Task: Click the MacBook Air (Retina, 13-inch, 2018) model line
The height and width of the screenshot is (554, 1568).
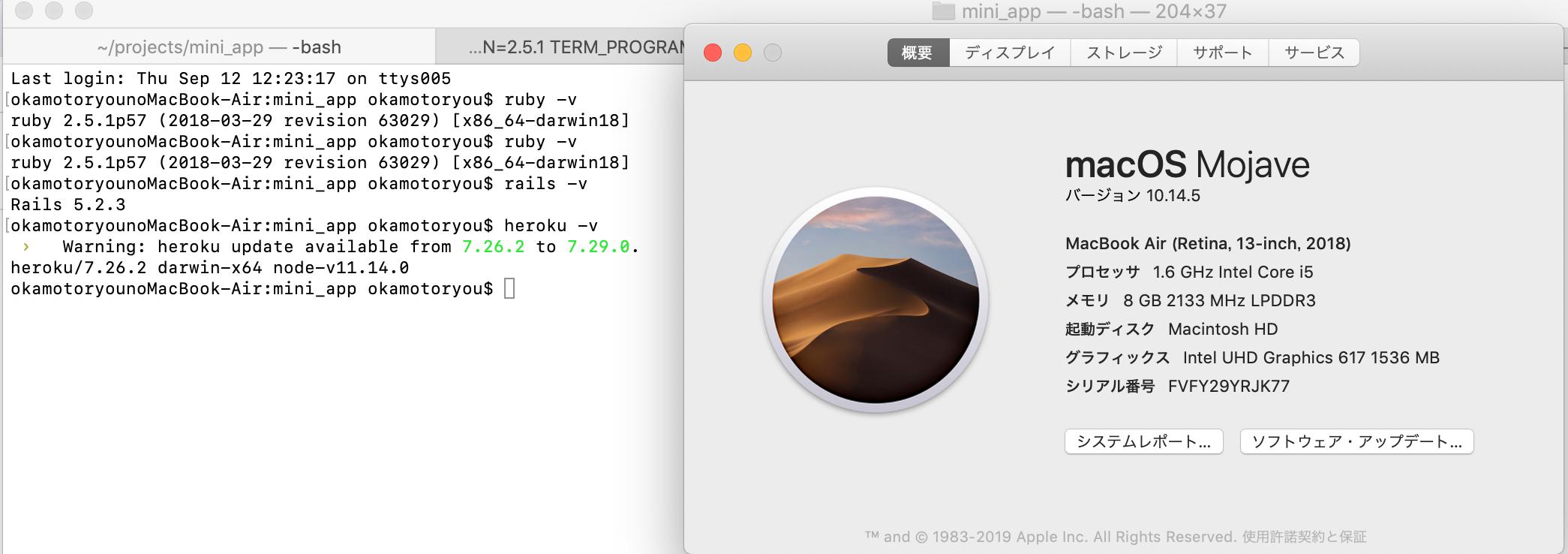Action: pos(1208,244)
